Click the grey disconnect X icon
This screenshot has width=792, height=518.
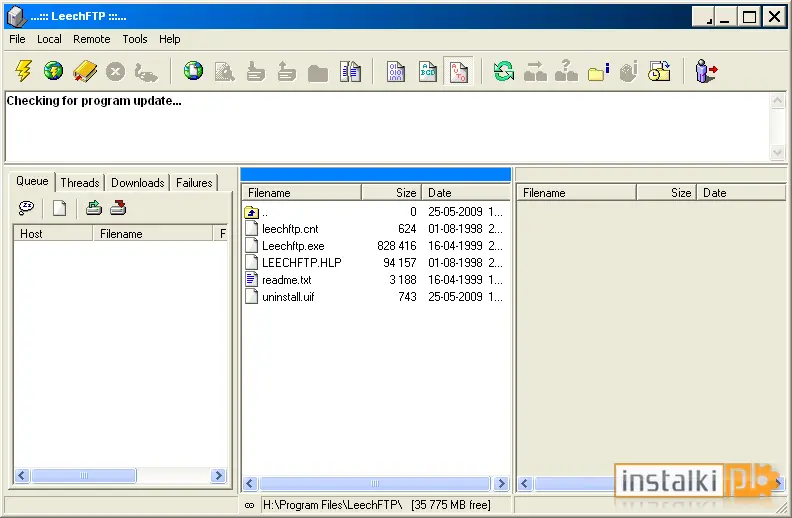[x=116, y=71]
